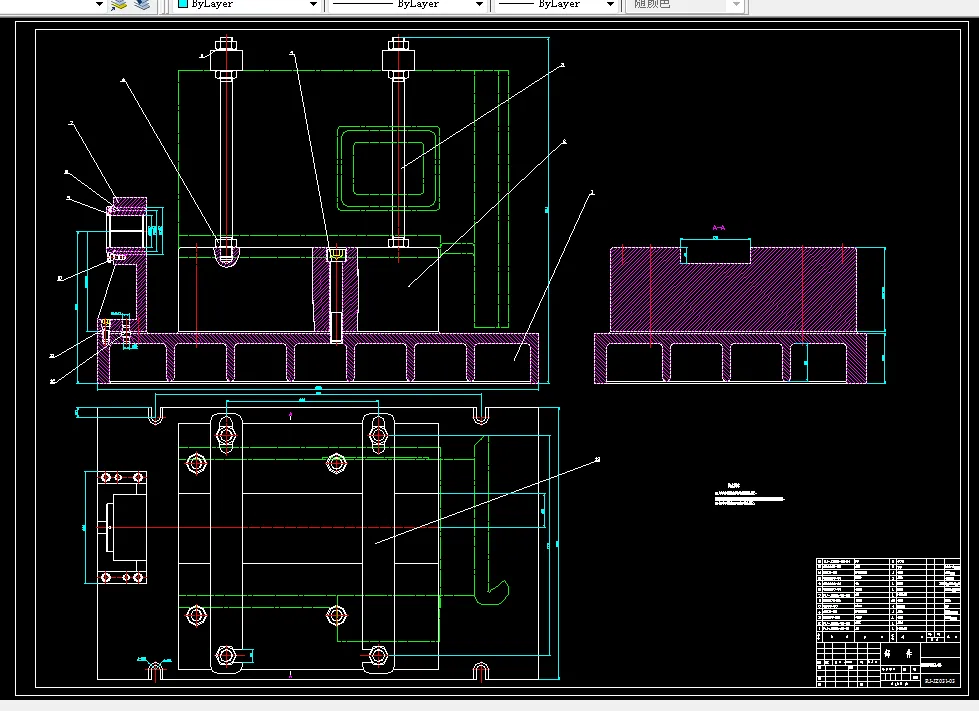Open the ByLayer color control dropdown

tap(247, 4)
